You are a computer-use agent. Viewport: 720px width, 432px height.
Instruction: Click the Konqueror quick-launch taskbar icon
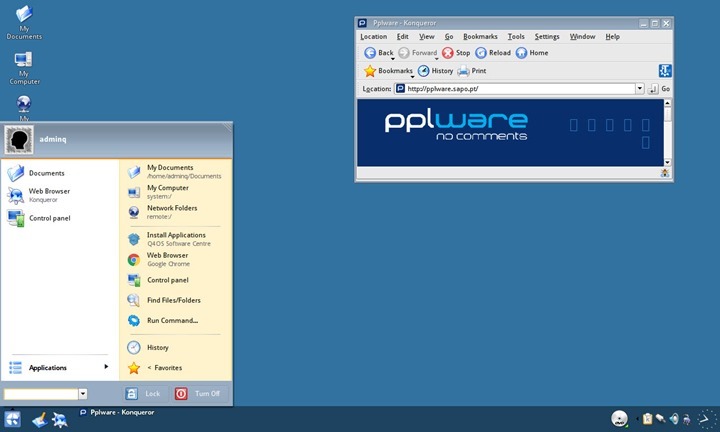[x=60, y=420]
